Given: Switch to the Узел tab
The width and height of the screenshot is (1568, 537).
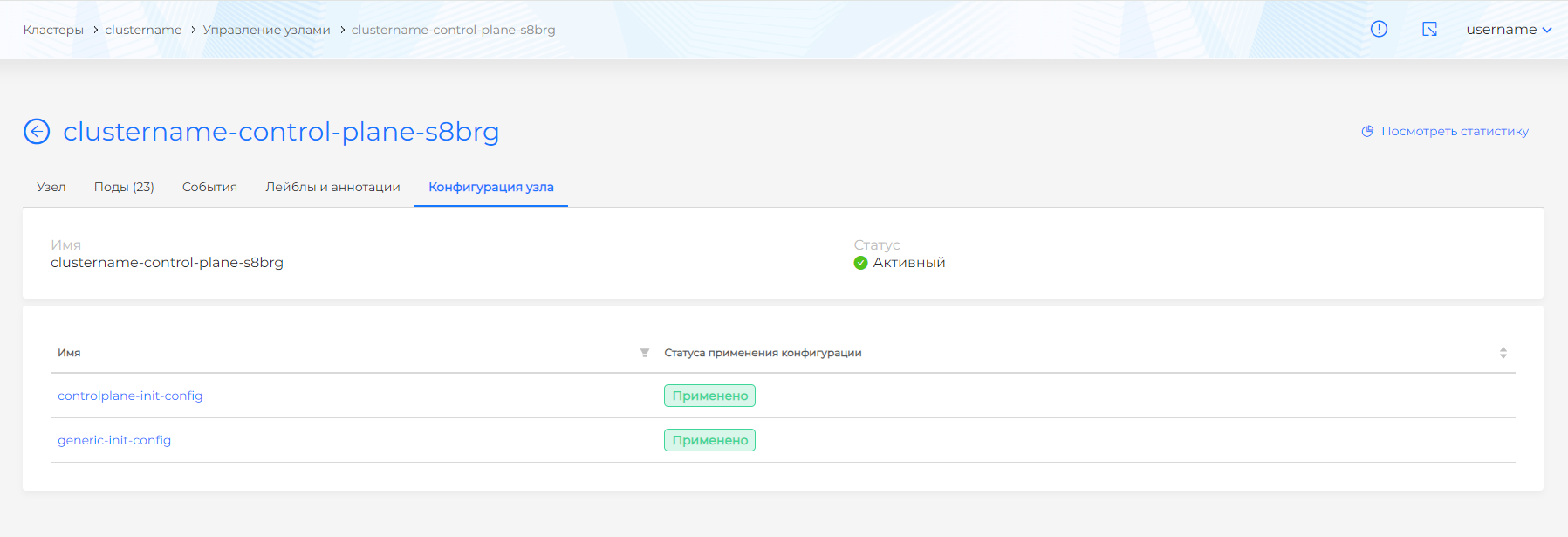Looking at the screenshot, I should (51, 187).
